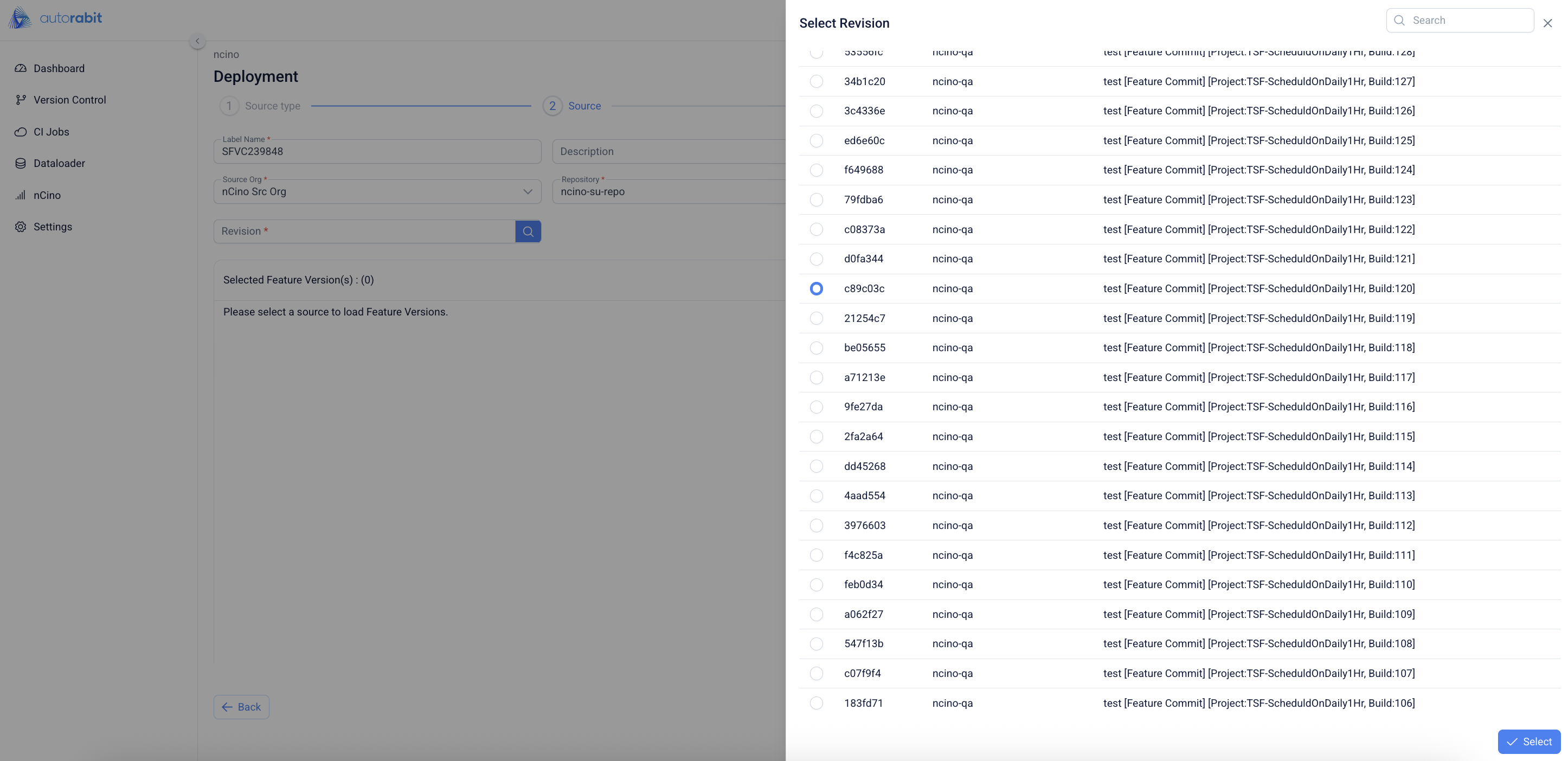Click the Version Control branch icon
The width and height of the screenshot is (1568, 761).
coord(21,100)
